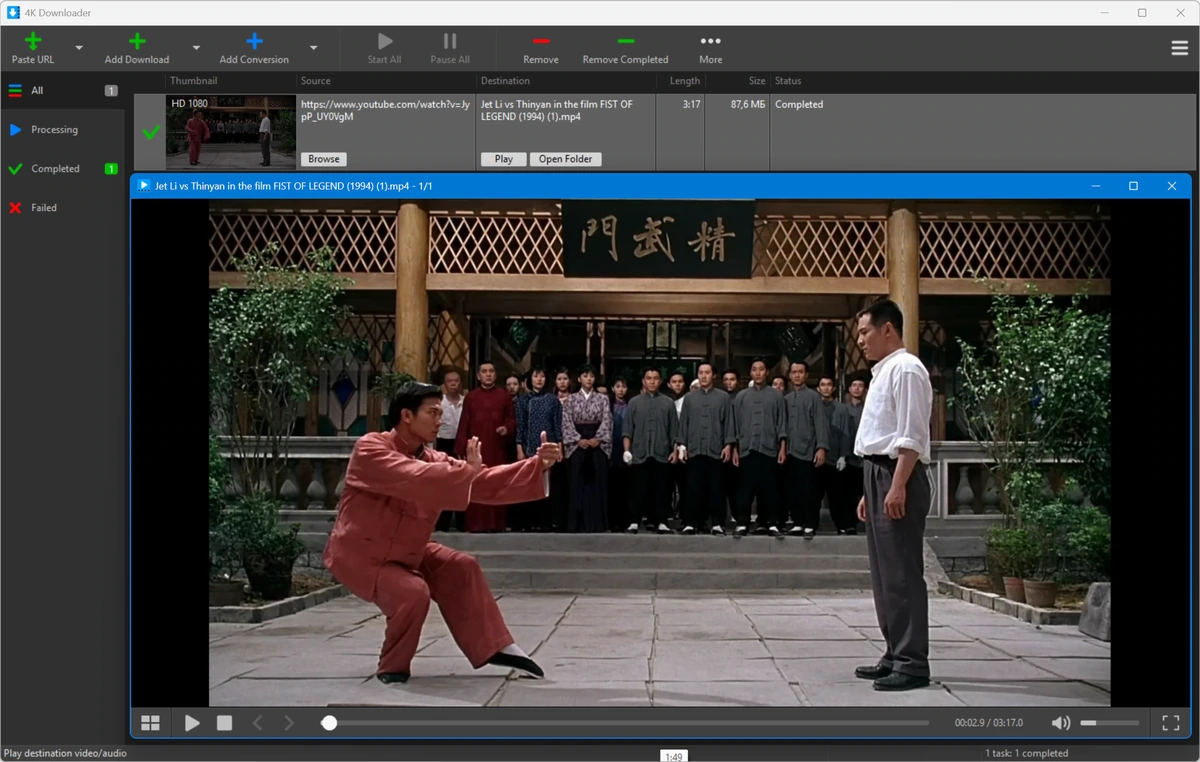Click the seek bar position handle
This screenshot has width=1200, height=762.
(329, 723)
